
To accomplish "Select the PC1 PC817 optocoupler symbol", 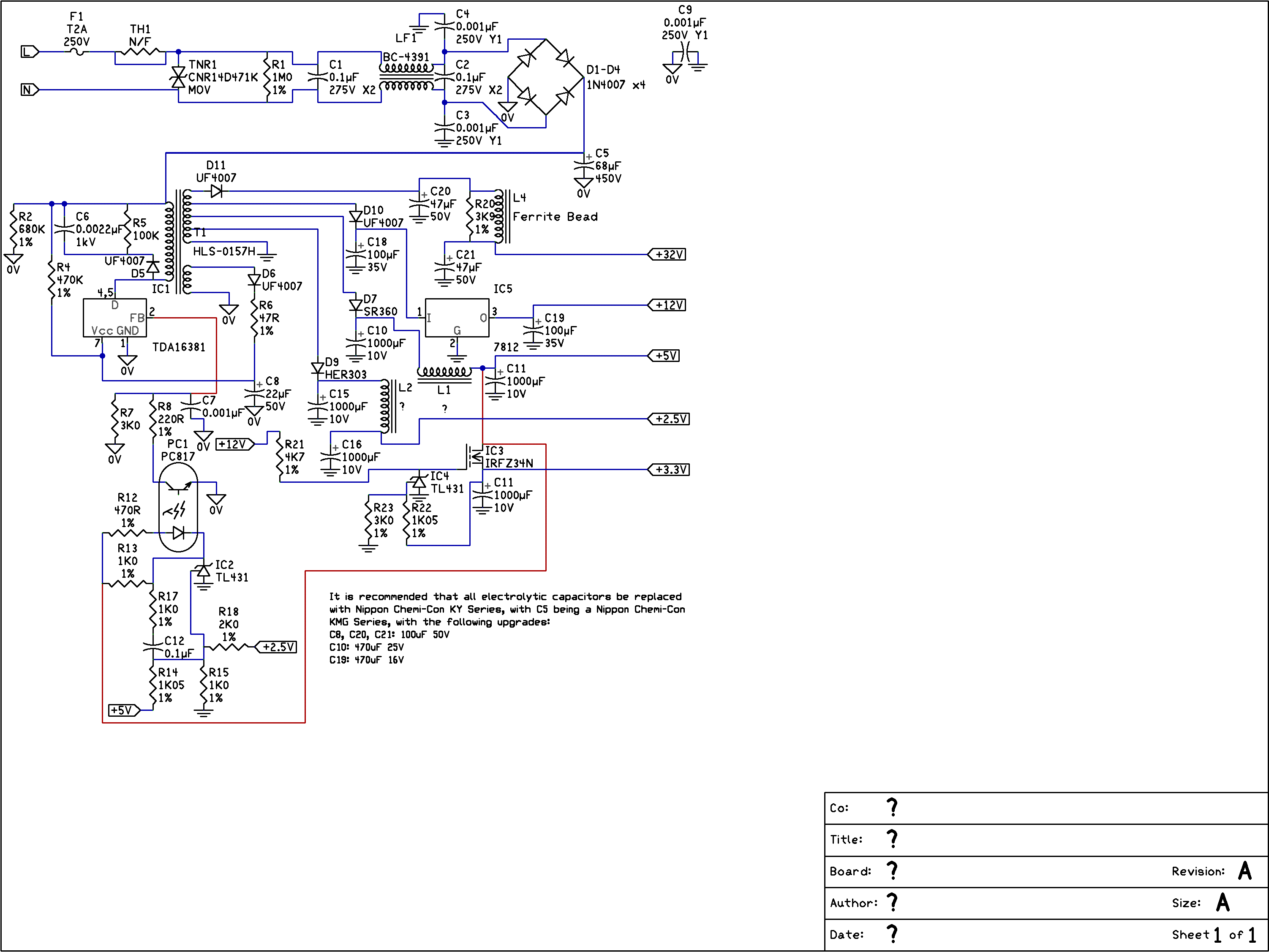I will pos(178,508).
